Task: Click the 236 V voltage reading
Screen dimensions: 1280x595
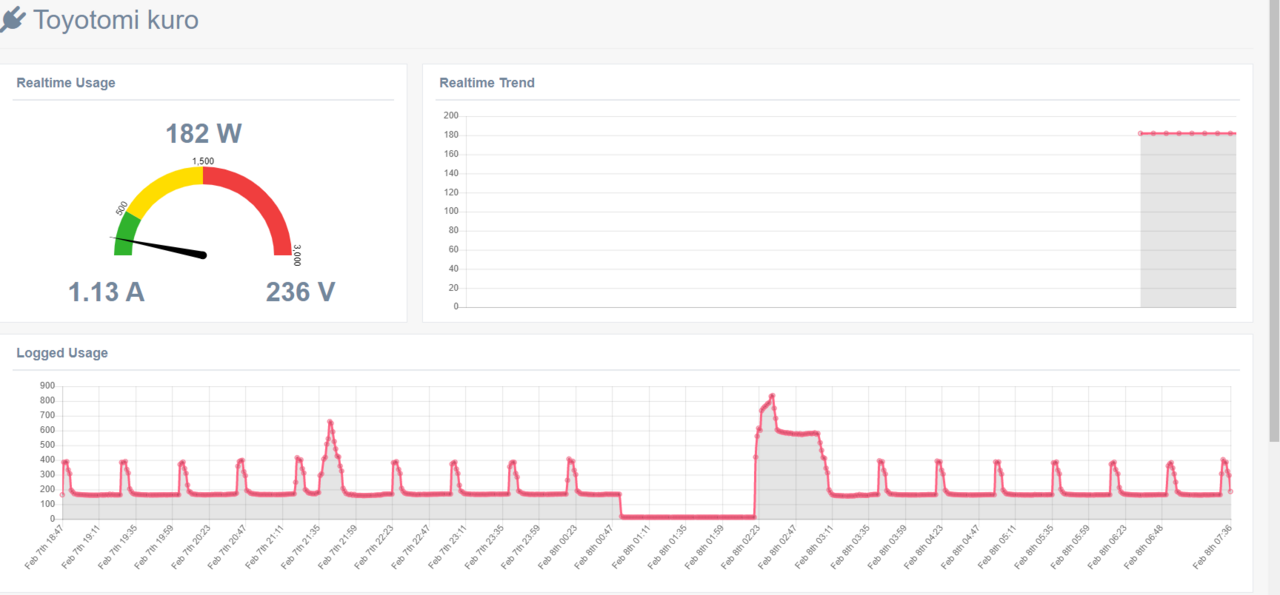Action: (x=300, y=292)
